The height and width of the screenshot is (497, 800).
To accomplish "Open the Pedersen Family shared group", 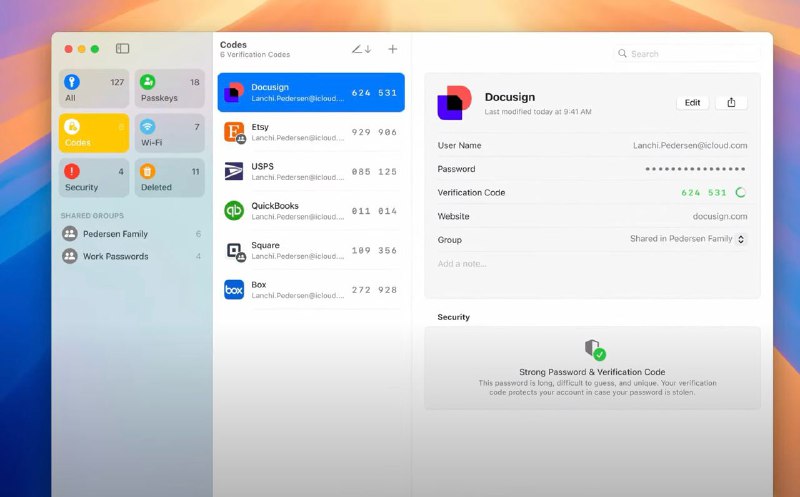I will click(132, 234).
